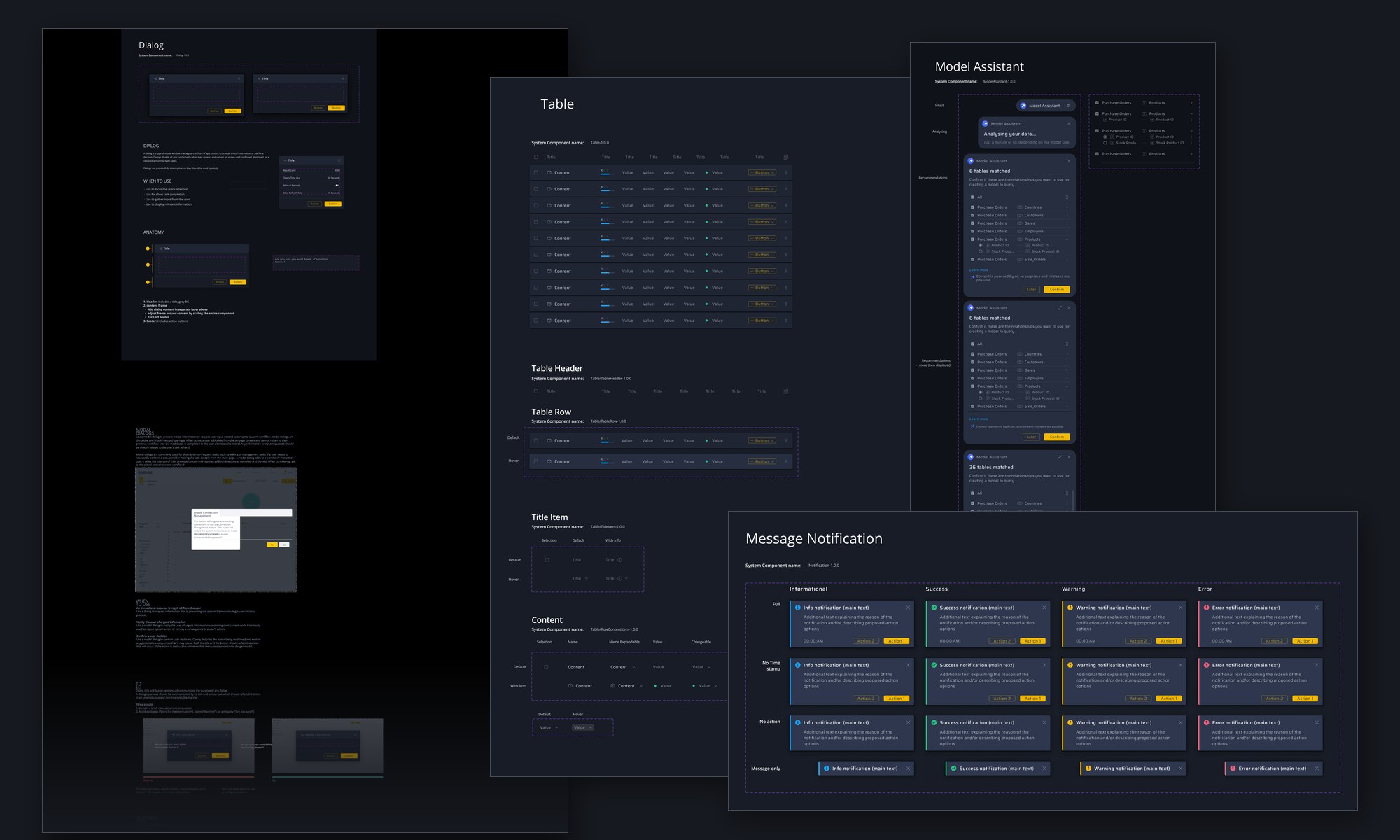Select Stock Produ... radio in Recommendations card
1400x840 pixels.
[980, 251]
